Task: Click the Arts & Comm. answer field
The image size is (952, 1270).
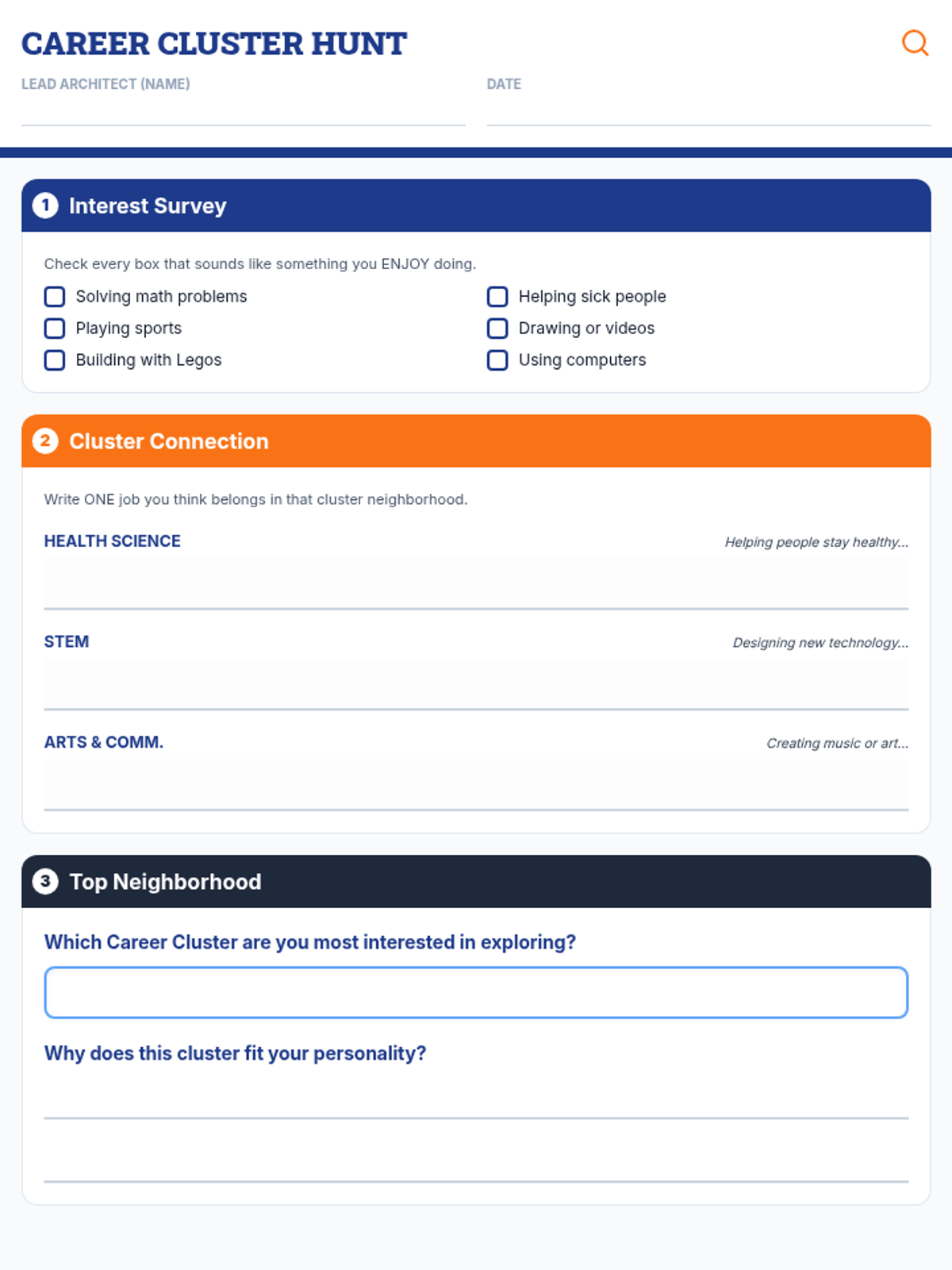Action: [476, 784]
